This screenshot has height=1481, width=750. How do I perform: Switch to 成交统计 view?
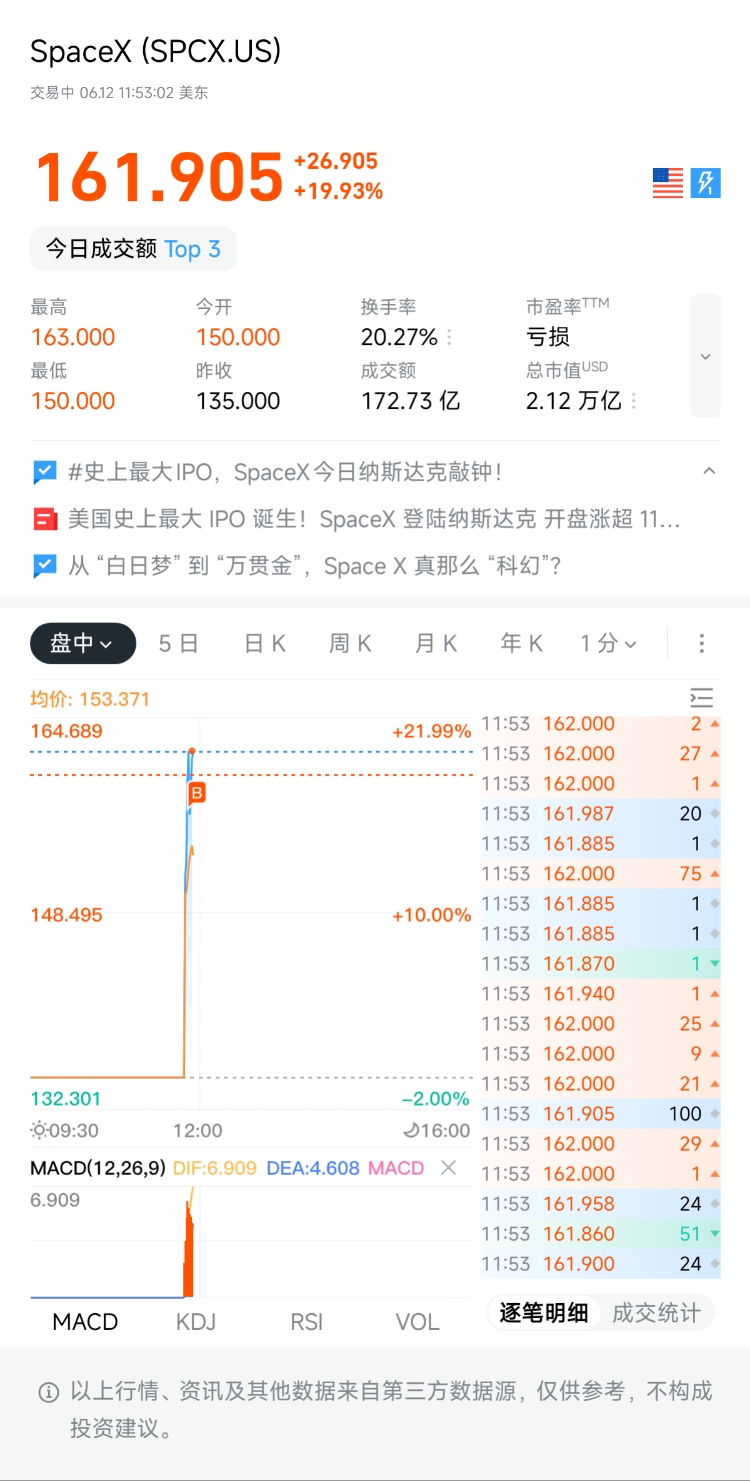click(656, 1313)
